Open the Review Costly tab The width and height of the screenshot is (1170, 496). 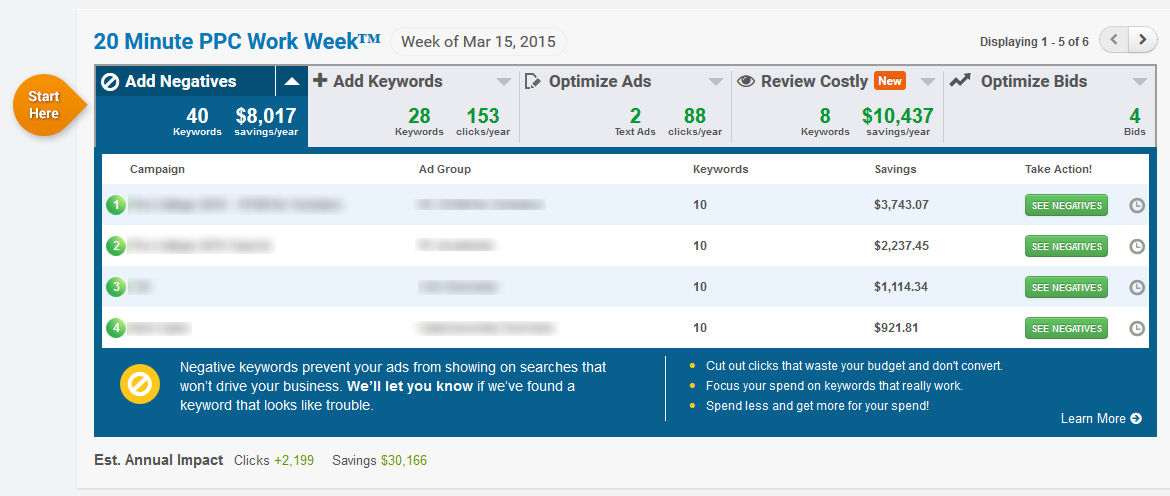coord(813,82)
